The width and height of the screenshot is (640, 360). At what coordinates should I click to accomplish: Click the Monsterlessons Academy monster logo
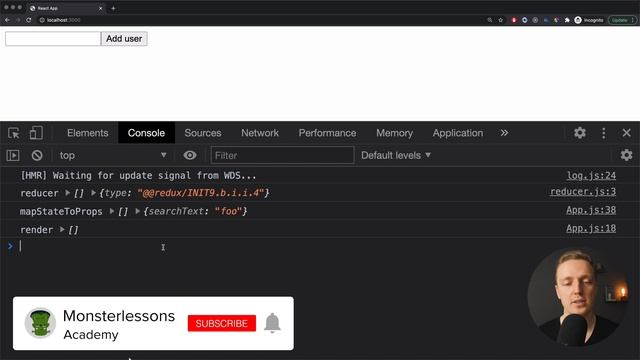40,323
